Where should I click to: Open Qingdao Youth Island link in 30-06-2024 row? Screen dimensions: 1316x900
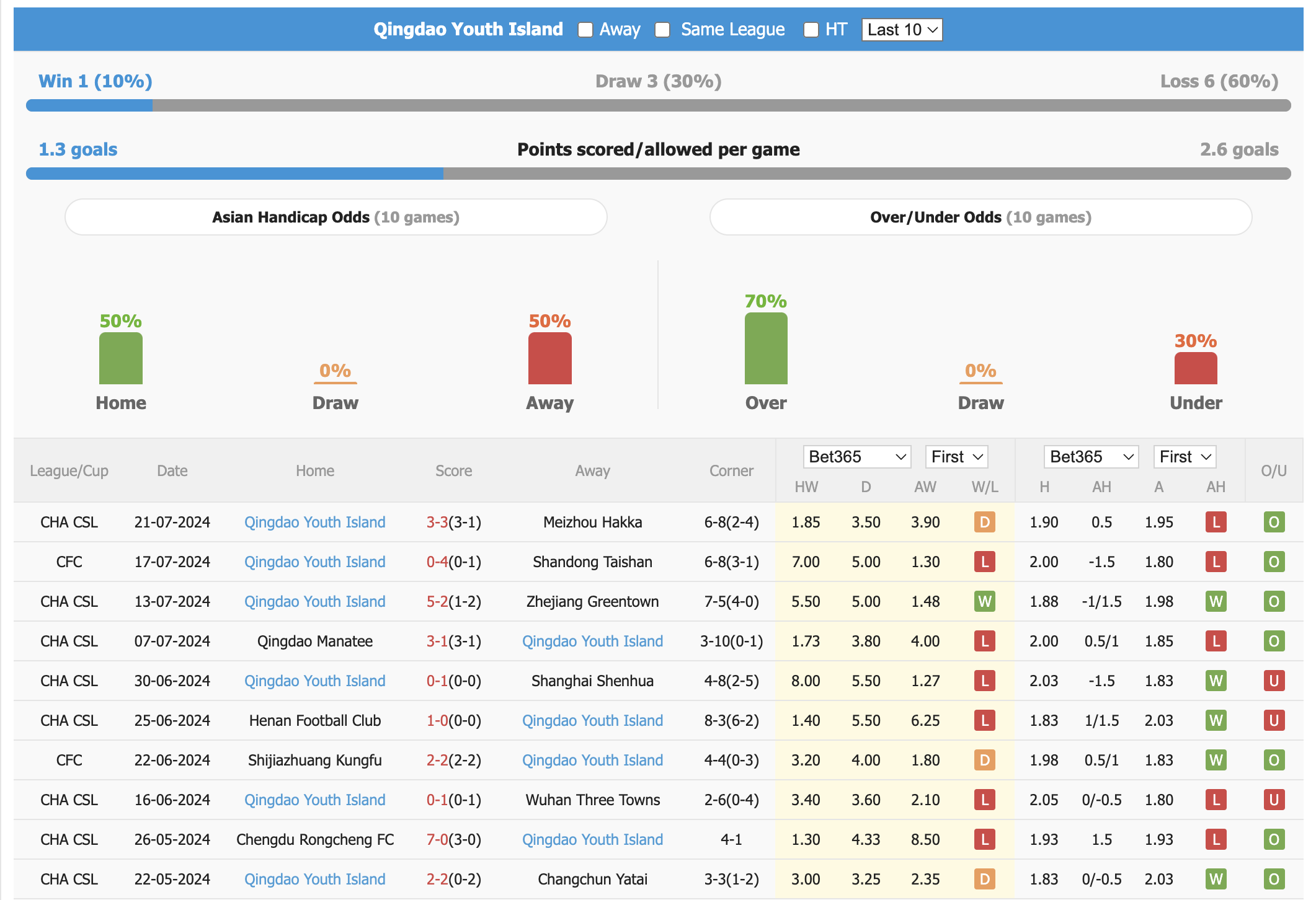point(314,681)
